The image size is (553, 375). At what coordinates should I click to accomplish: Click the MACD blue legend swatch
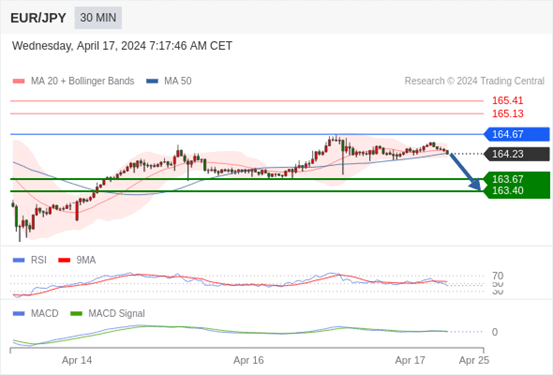tap(18, 313)
